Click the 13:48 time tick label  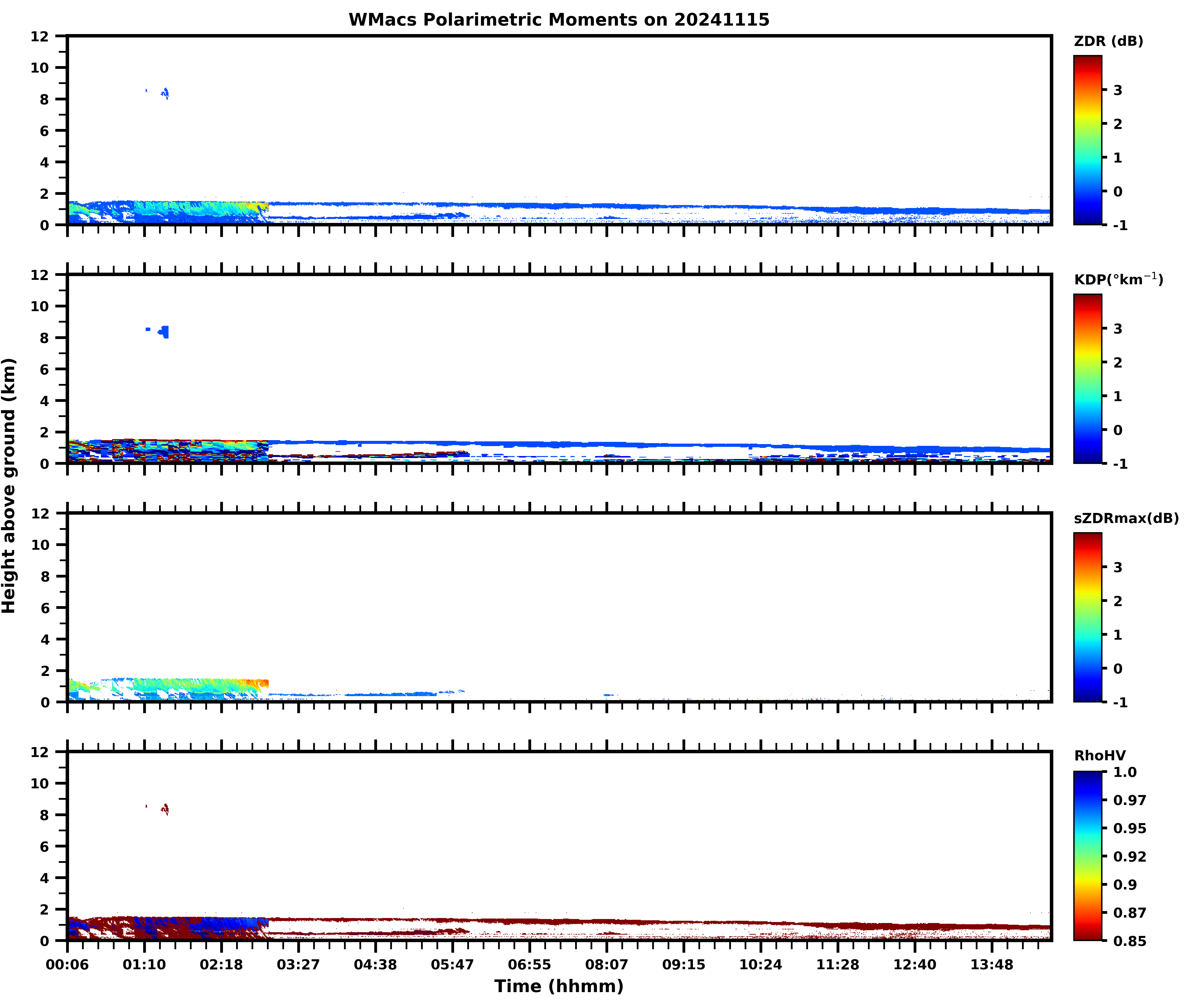click(x=991, y=965)
